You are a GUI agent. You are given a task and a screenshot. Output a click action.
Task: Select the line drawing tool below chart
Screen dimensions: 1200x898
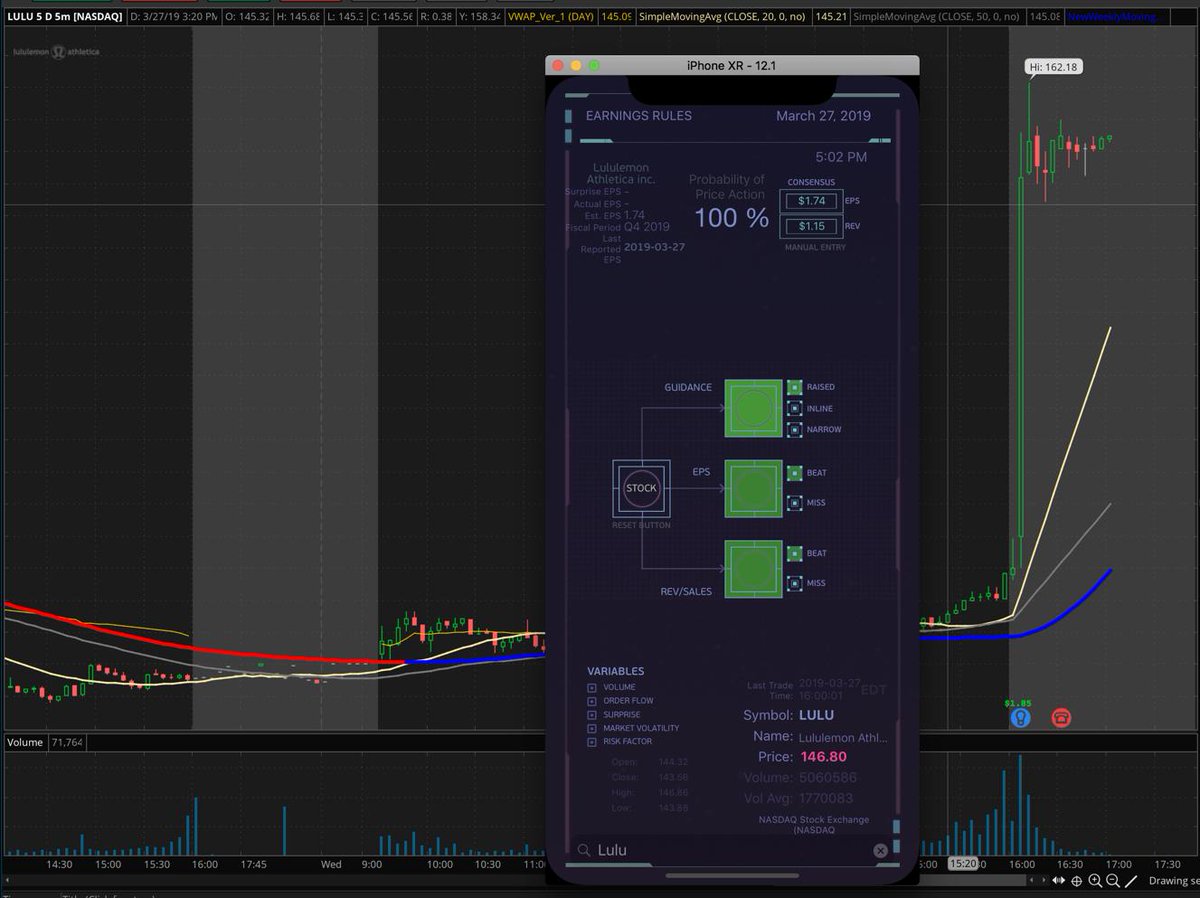click(1131, 881)
